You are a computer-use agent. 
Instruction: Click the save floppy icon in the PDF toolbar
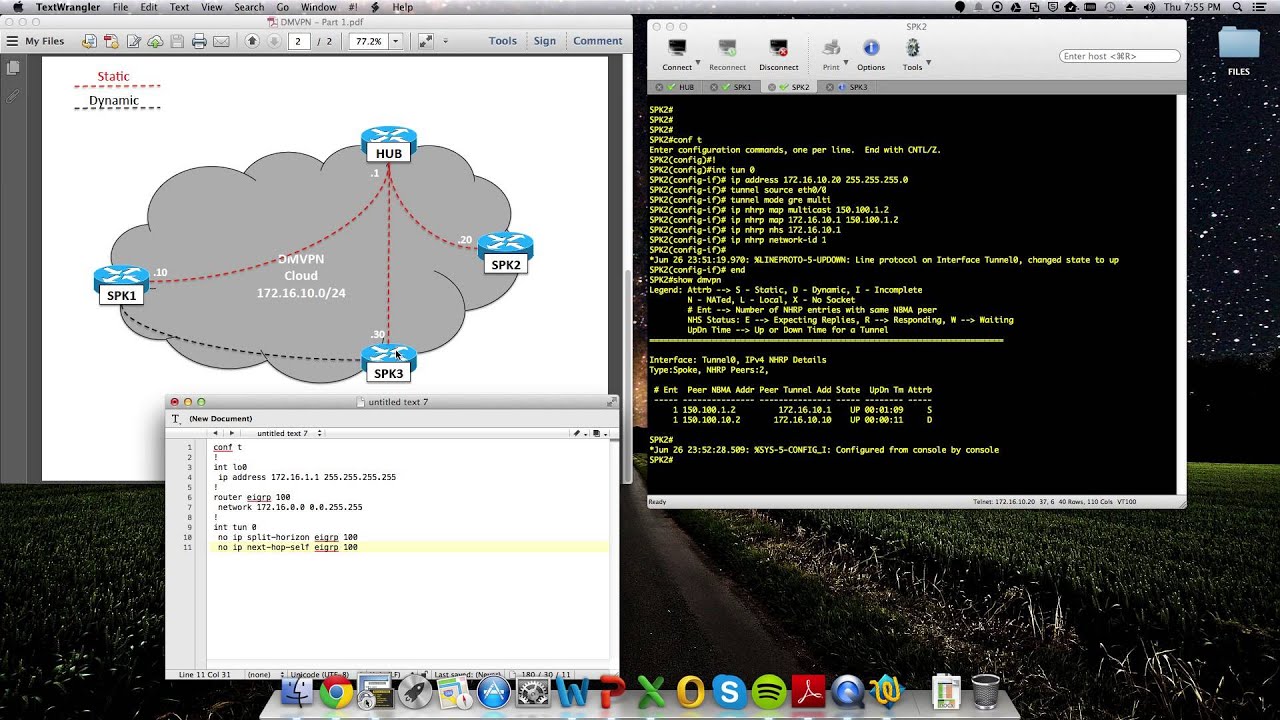(177, 41)
